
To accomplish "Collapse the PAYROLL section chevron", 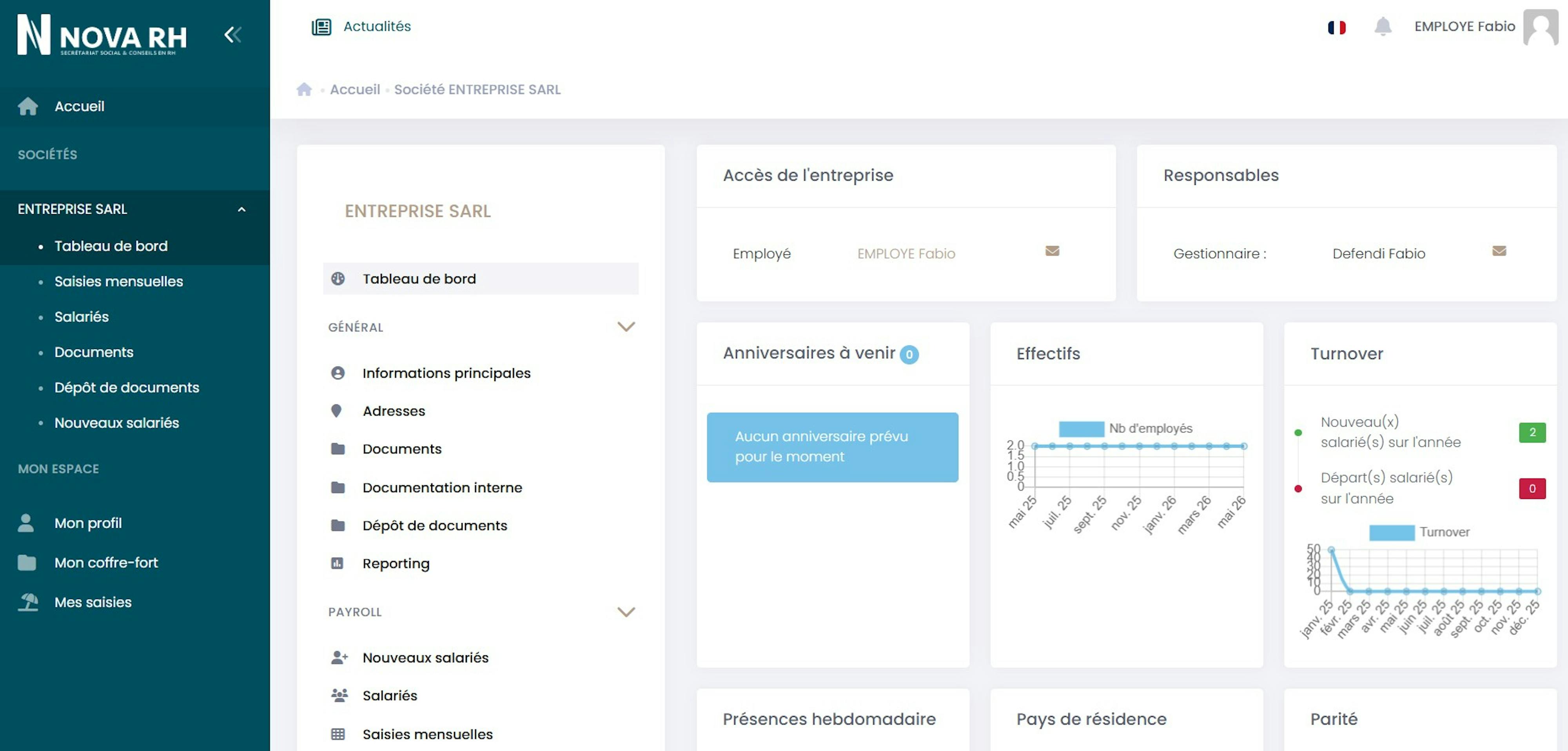I will [x=626, y=612].
